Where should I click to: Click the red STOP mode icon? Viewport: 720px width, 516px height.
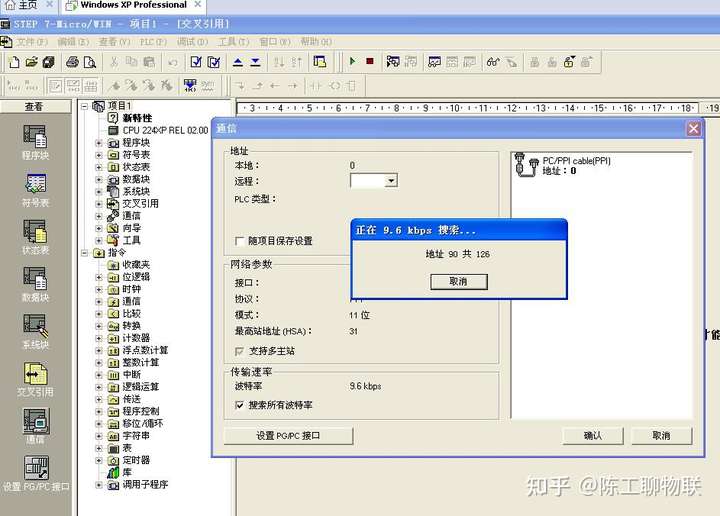pos(370,62)
